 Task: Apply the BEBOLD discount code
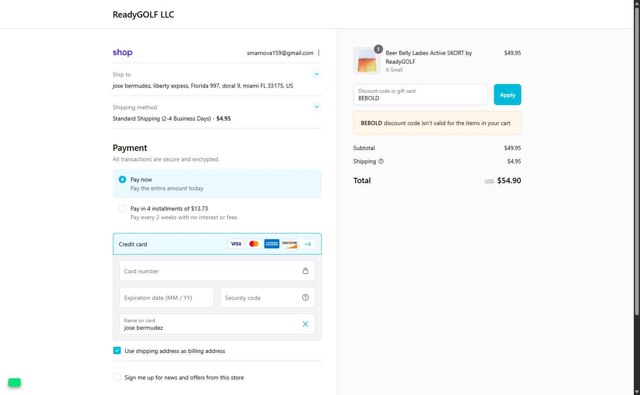tap(507, 95)
